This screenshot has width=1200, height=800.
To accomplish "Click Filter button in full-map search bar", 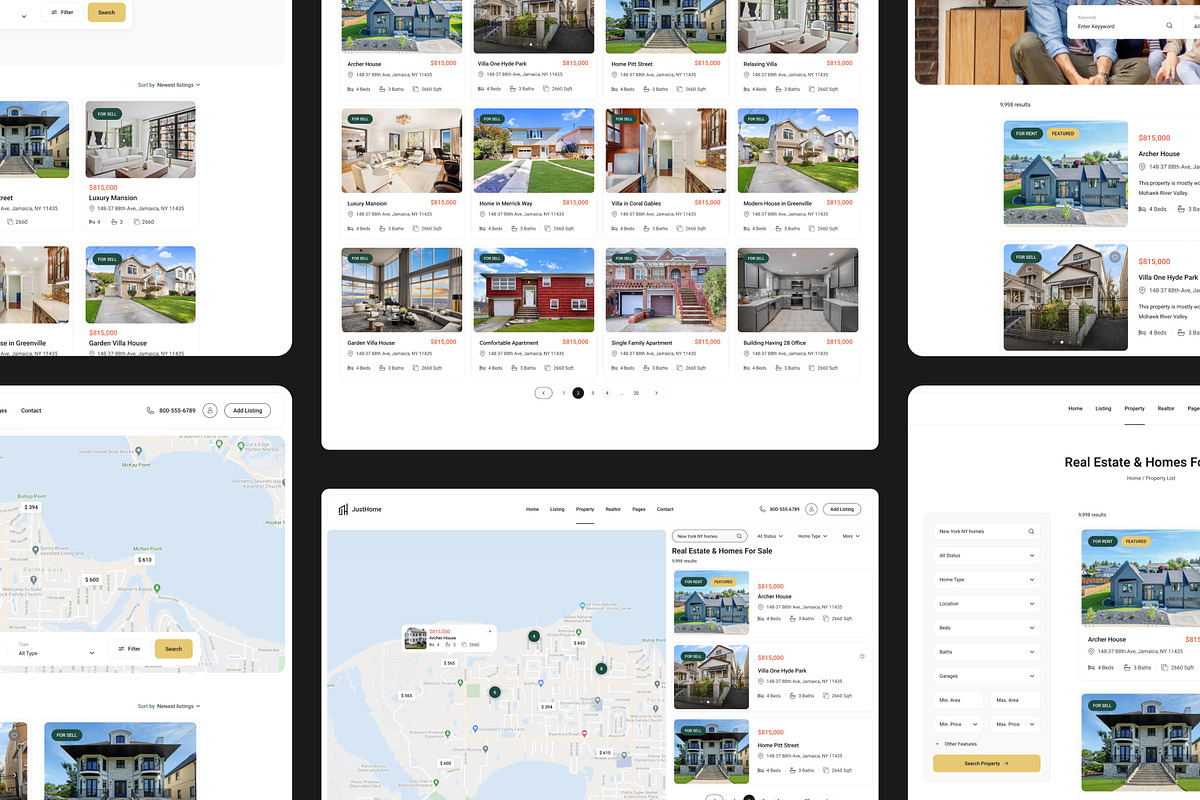I will coord(127,648).
